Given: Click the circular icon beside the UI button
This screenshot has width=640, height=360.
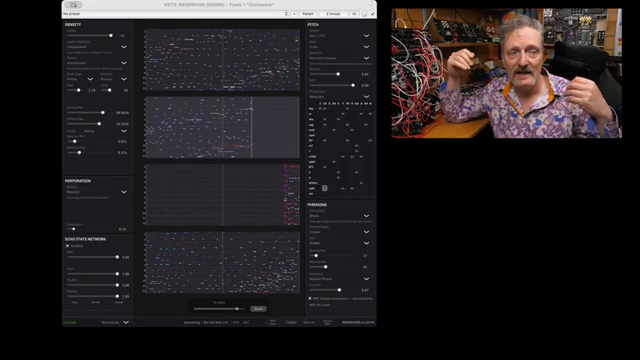Looking at the screenshot, I should click(364, 14).
